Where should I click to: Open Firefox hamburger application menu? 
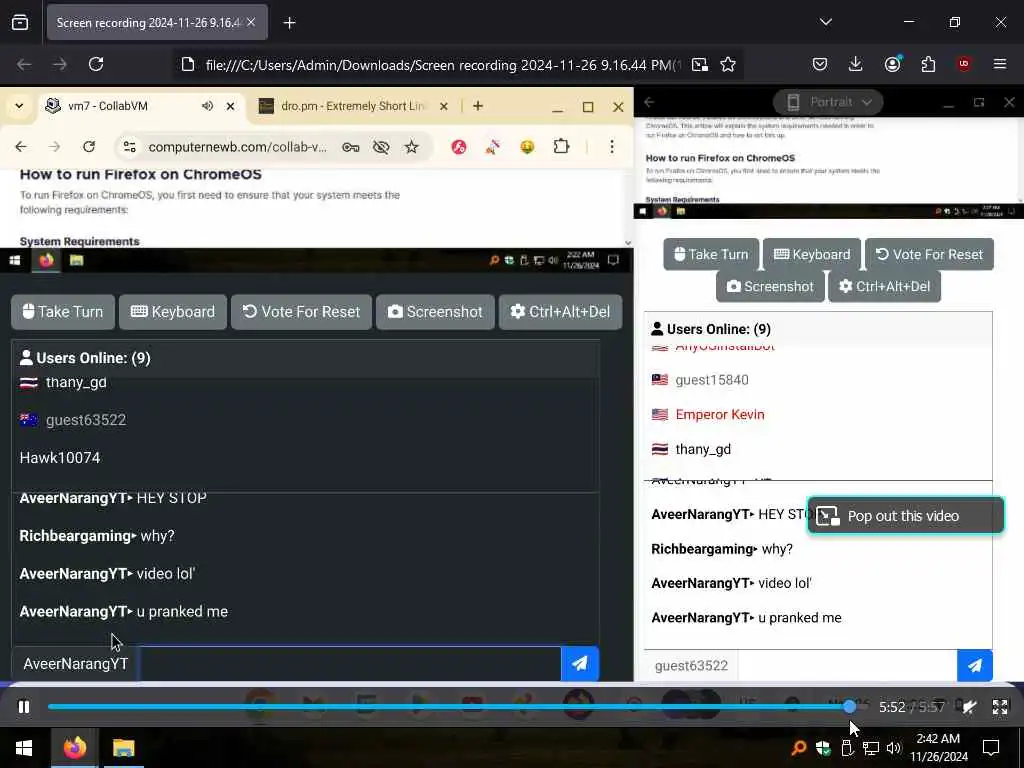(x=1000, y=64)
